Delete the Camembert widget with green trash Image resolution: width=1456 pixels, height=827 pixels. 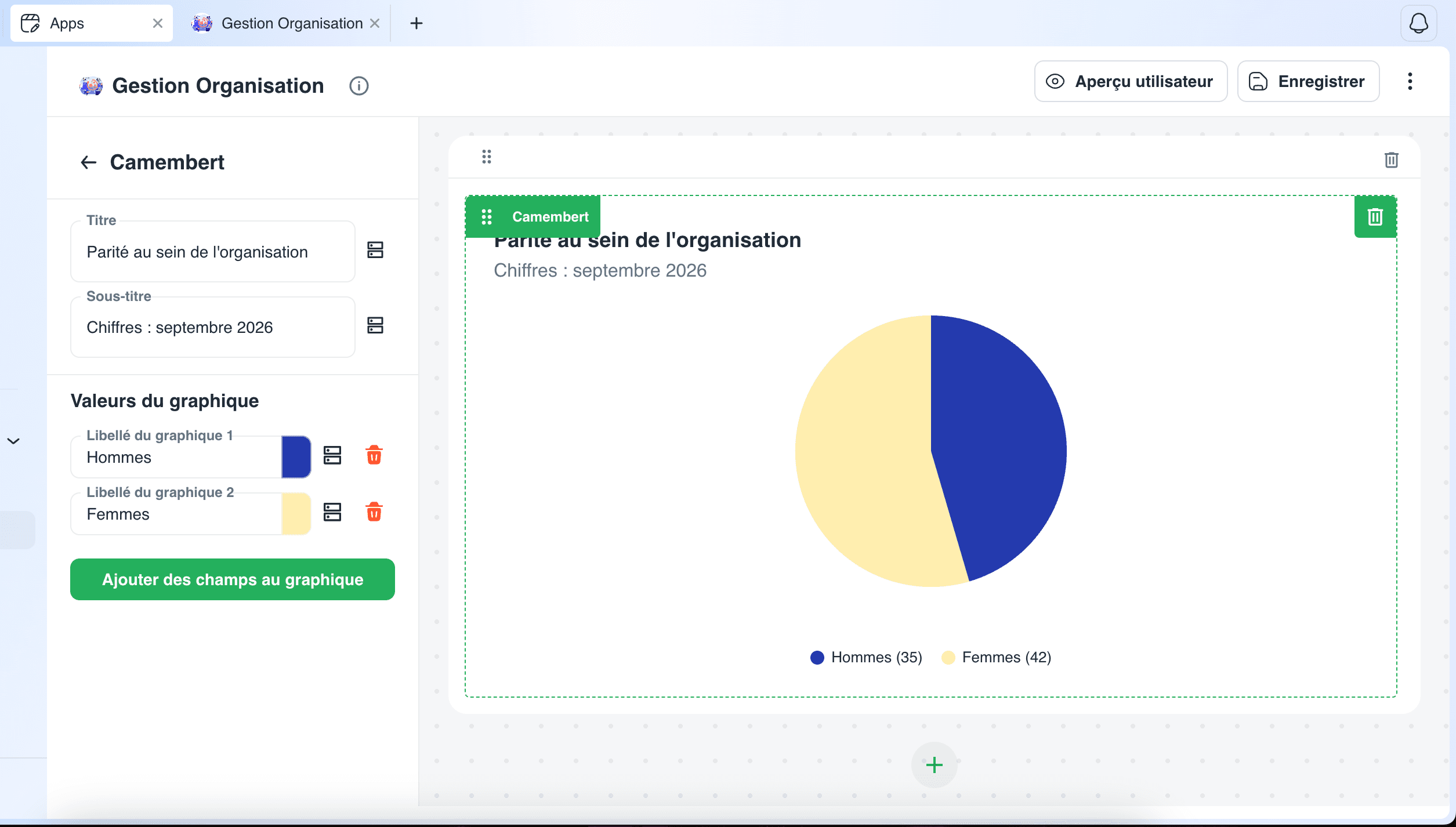click(x=1375, y=217)
